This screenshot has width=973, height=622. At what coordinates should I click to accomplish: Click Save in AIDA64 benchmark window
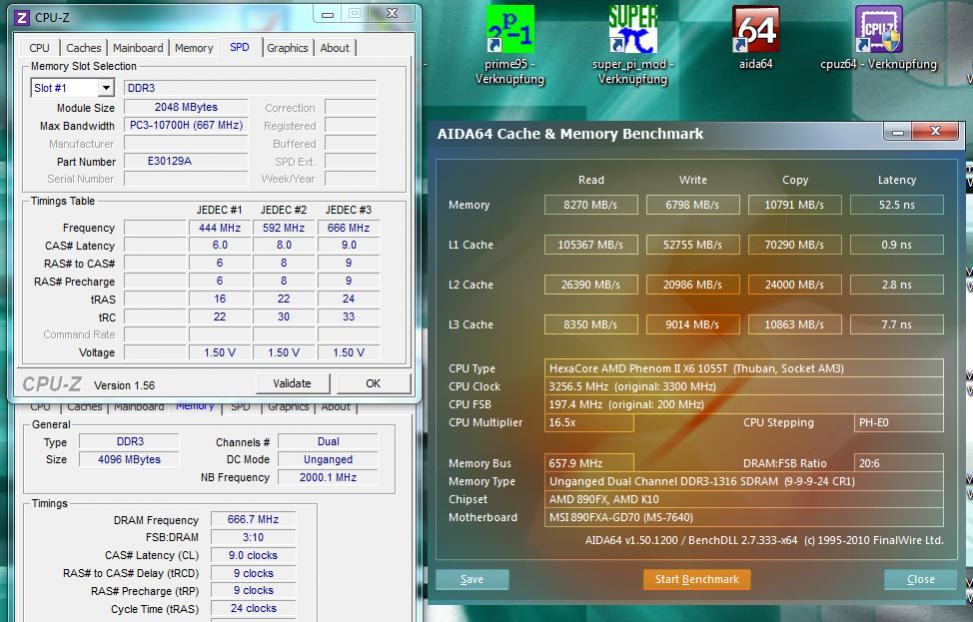(x=472, y=579)
